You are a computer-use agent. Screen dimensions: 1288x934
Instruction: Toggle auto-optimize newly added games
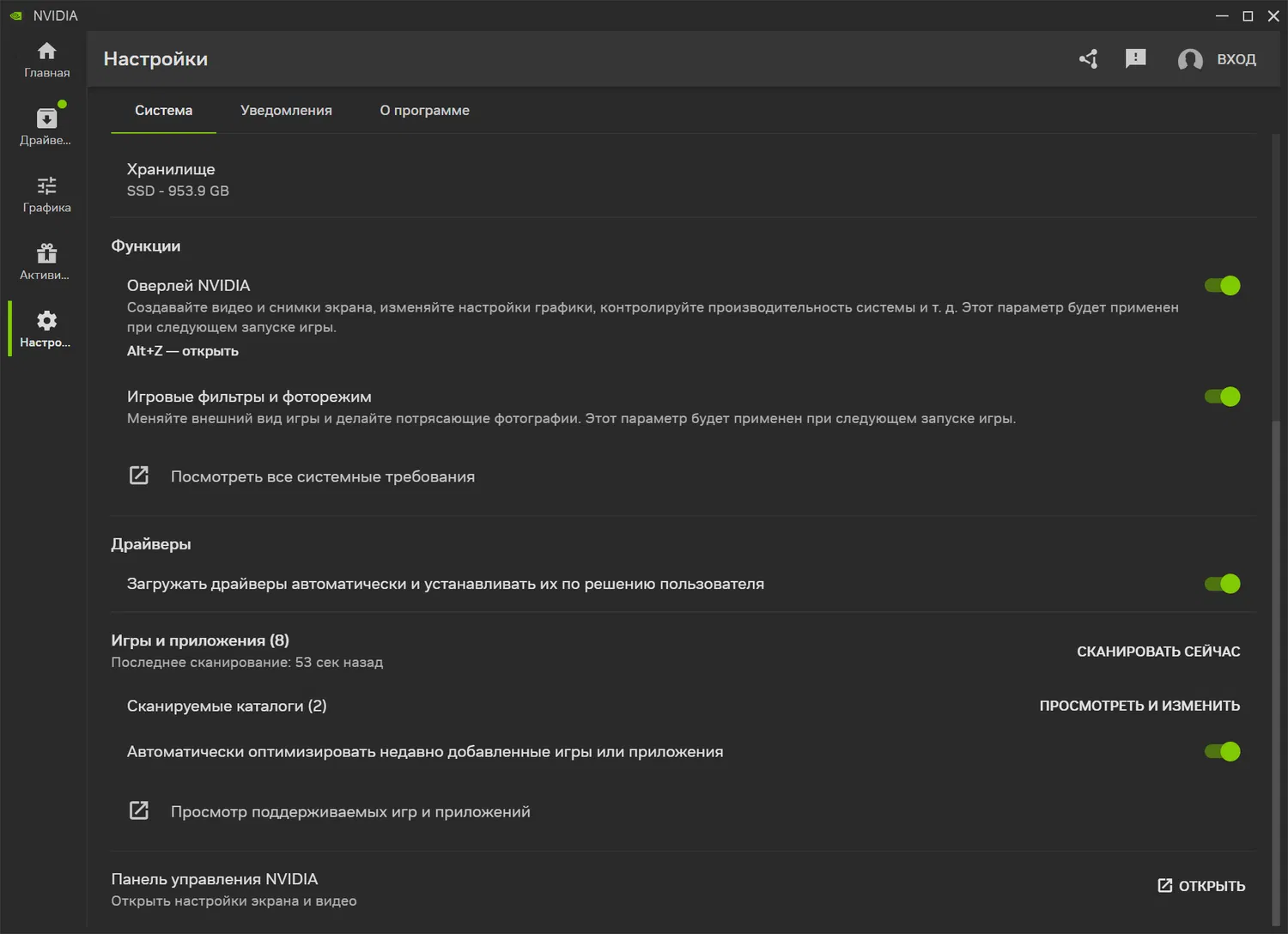click(x=1223, y=752)
